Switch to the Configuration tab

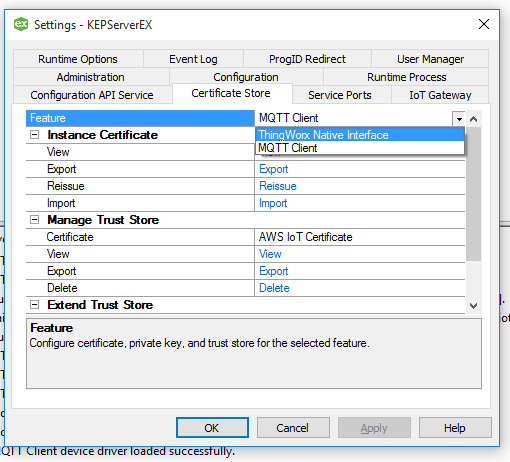246,77
